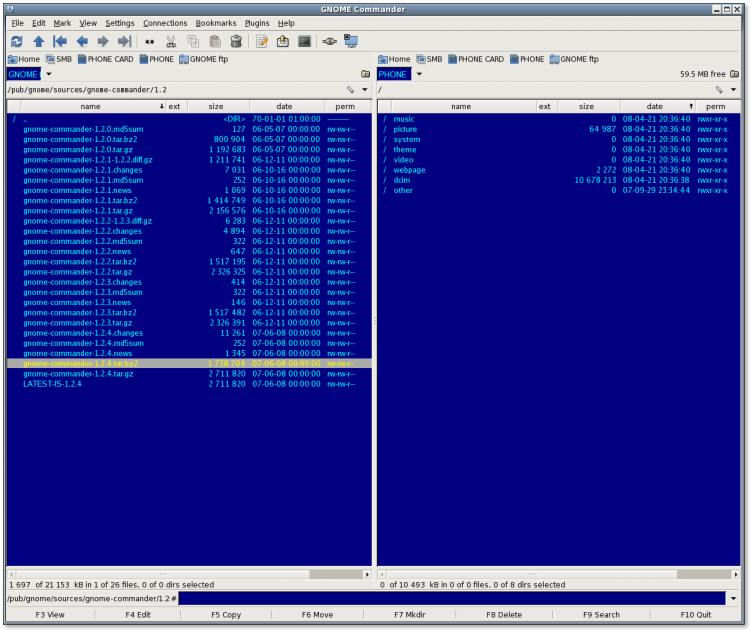Screen dimensions: 750x630
Task: Go up one directory with the up arrow
Action: pos(38,41)
